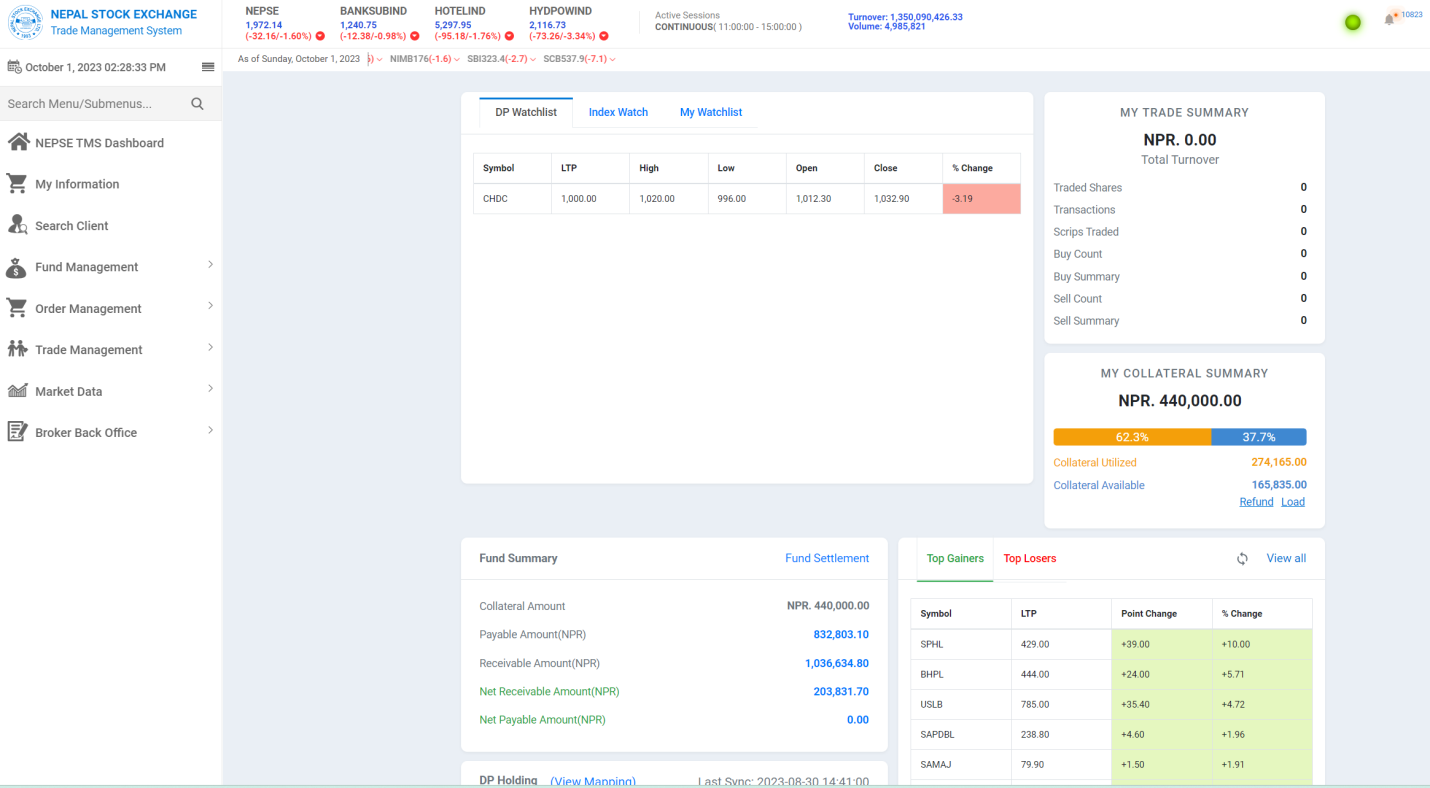Viewport: 1430px width, 788px height.
Task: Switch to the Index Watch tab
Action: [x=618, y=112]
